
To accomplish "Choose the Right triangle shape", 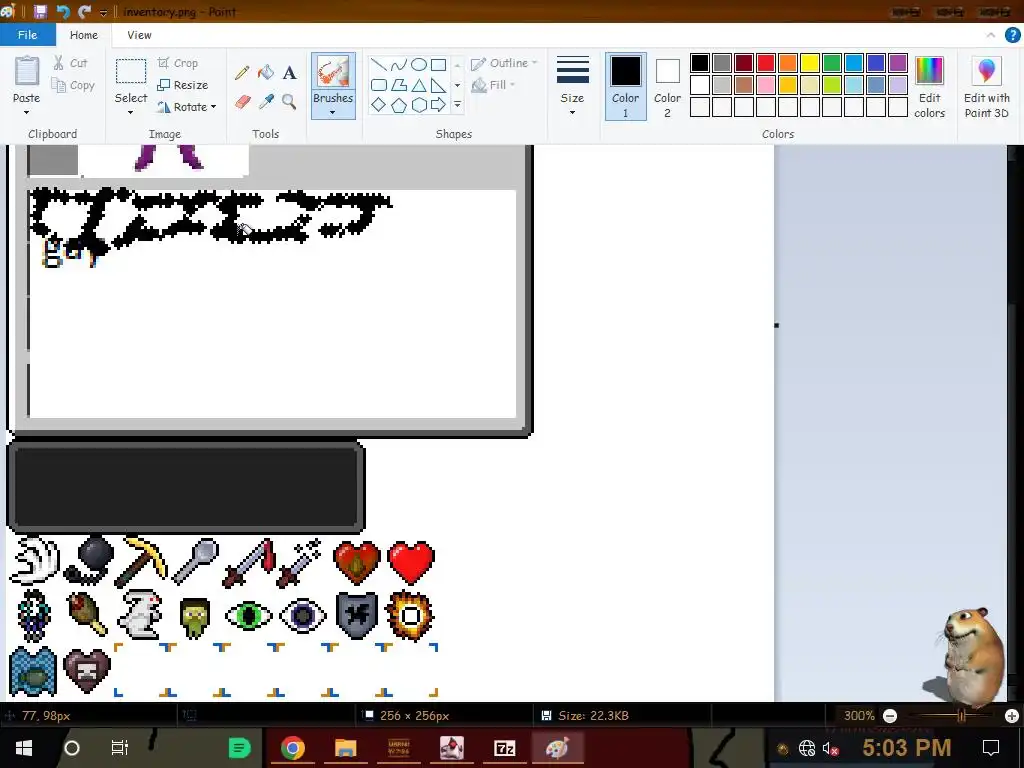I will [x=439, y=85].
